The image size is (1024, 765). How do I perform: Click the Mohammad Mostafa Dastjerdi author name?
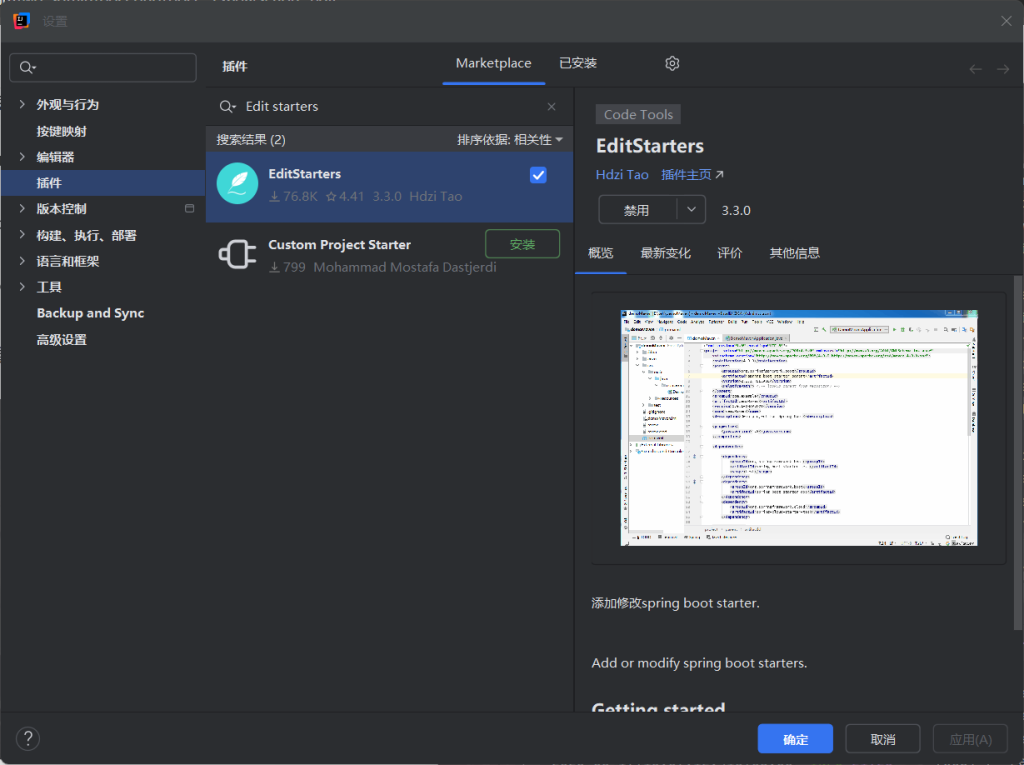point(405,267)
